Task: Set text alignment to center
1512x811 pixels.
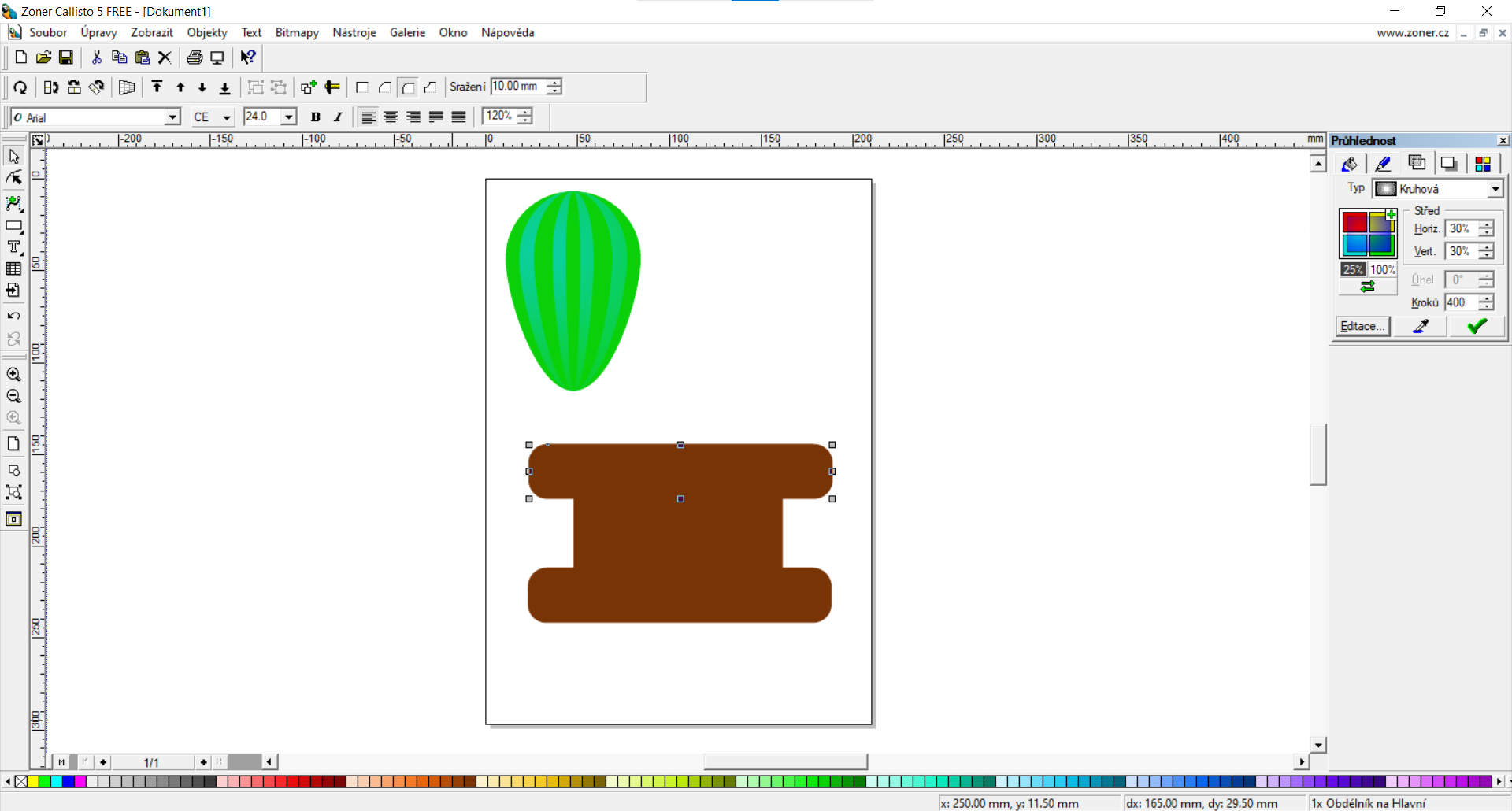Action: click(x=391, y=117)
